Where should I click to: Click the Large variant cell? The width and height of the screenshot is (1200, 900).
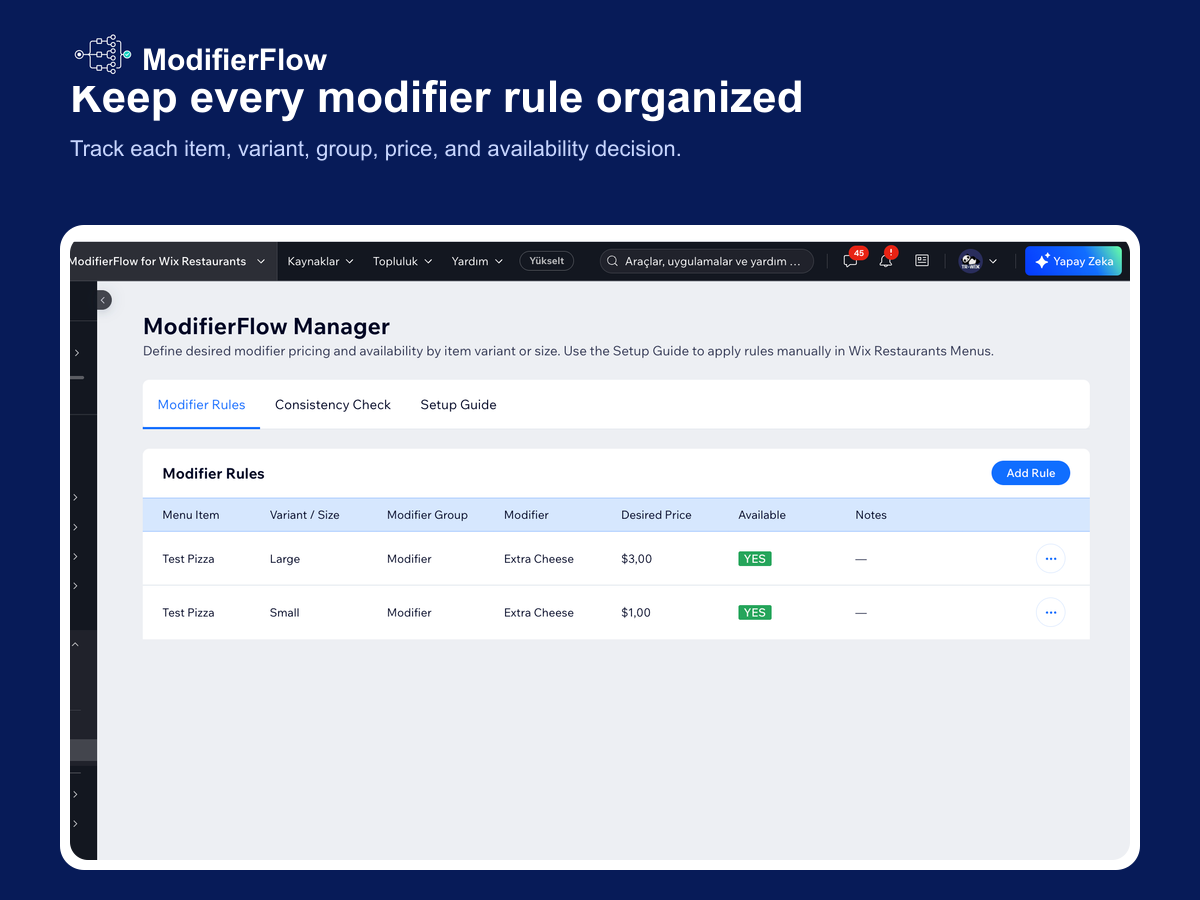[x=285, y=559]
